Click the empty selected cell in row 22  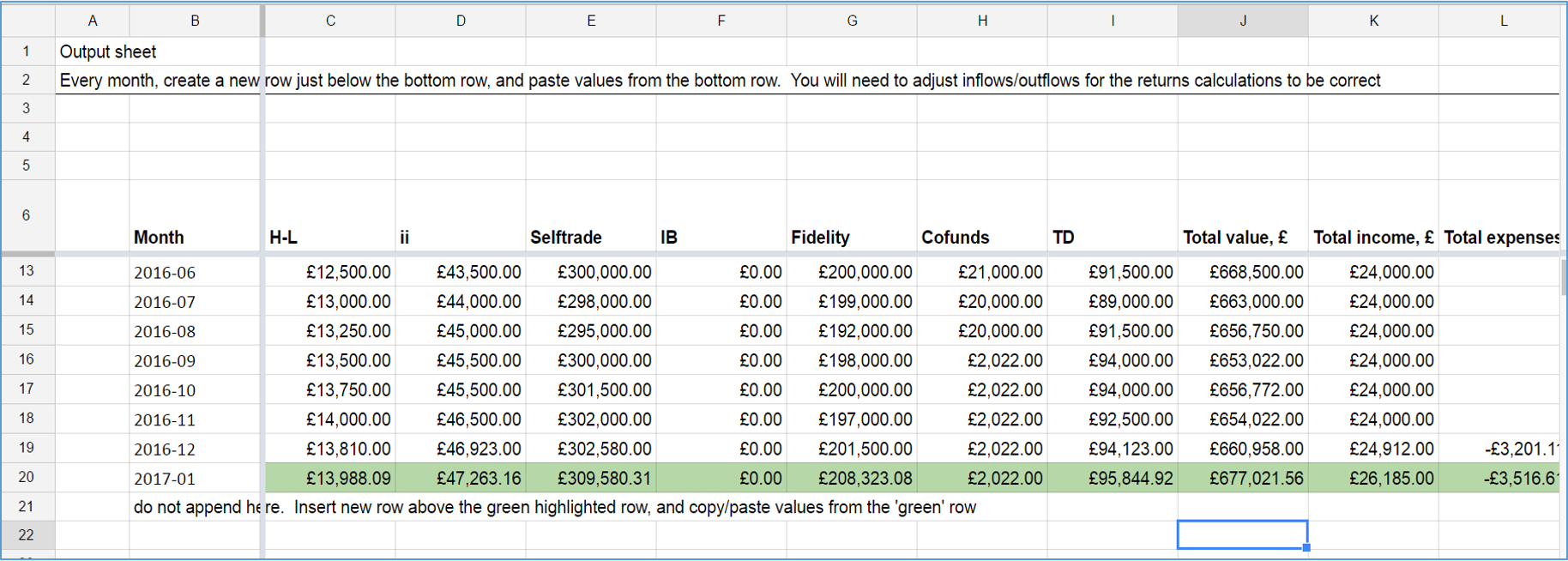(1242, 534)
